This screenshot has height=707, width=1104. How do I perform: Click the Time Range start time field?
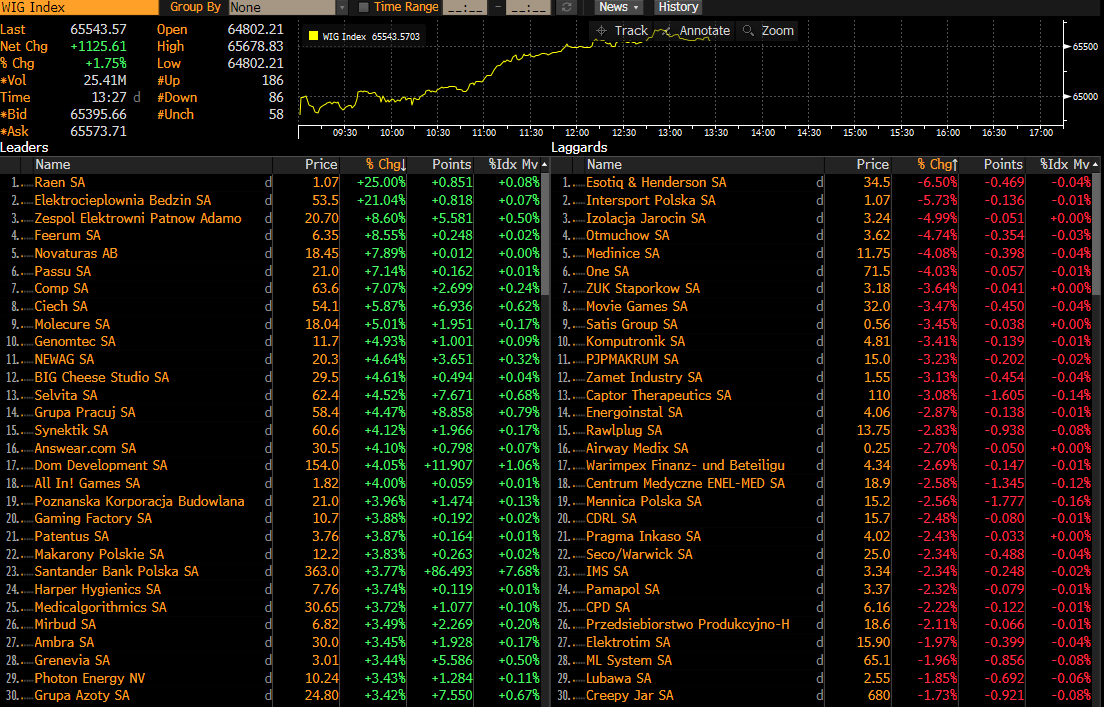point(464,7)
